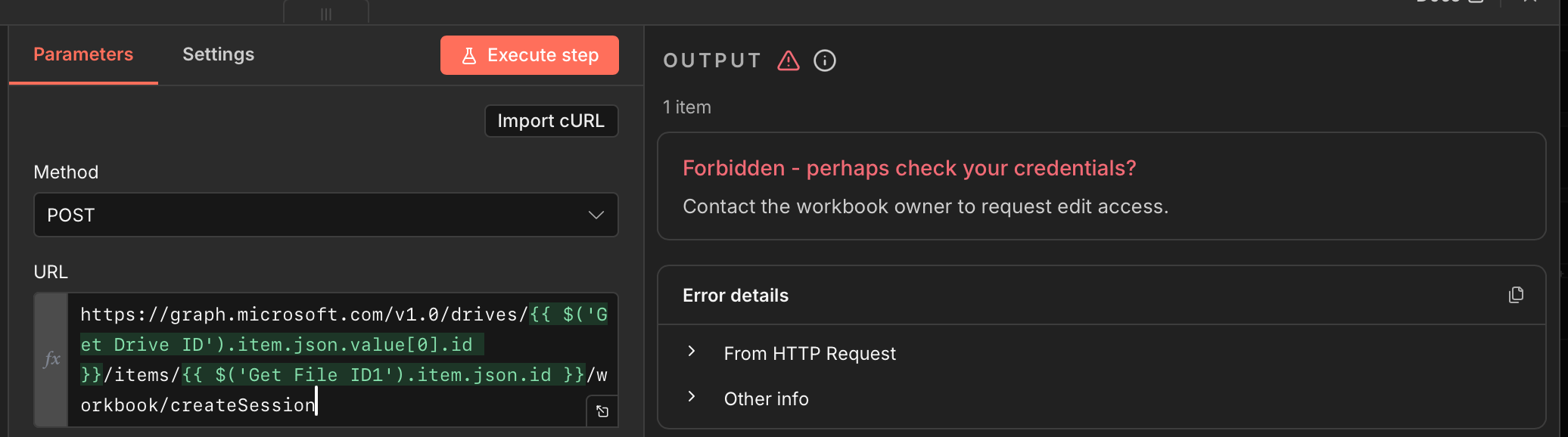This screenshot has width=1568, height=437.
Task: Click the fx expression icon beside URL
Action: pyautogui.click(x=51, y=359)
